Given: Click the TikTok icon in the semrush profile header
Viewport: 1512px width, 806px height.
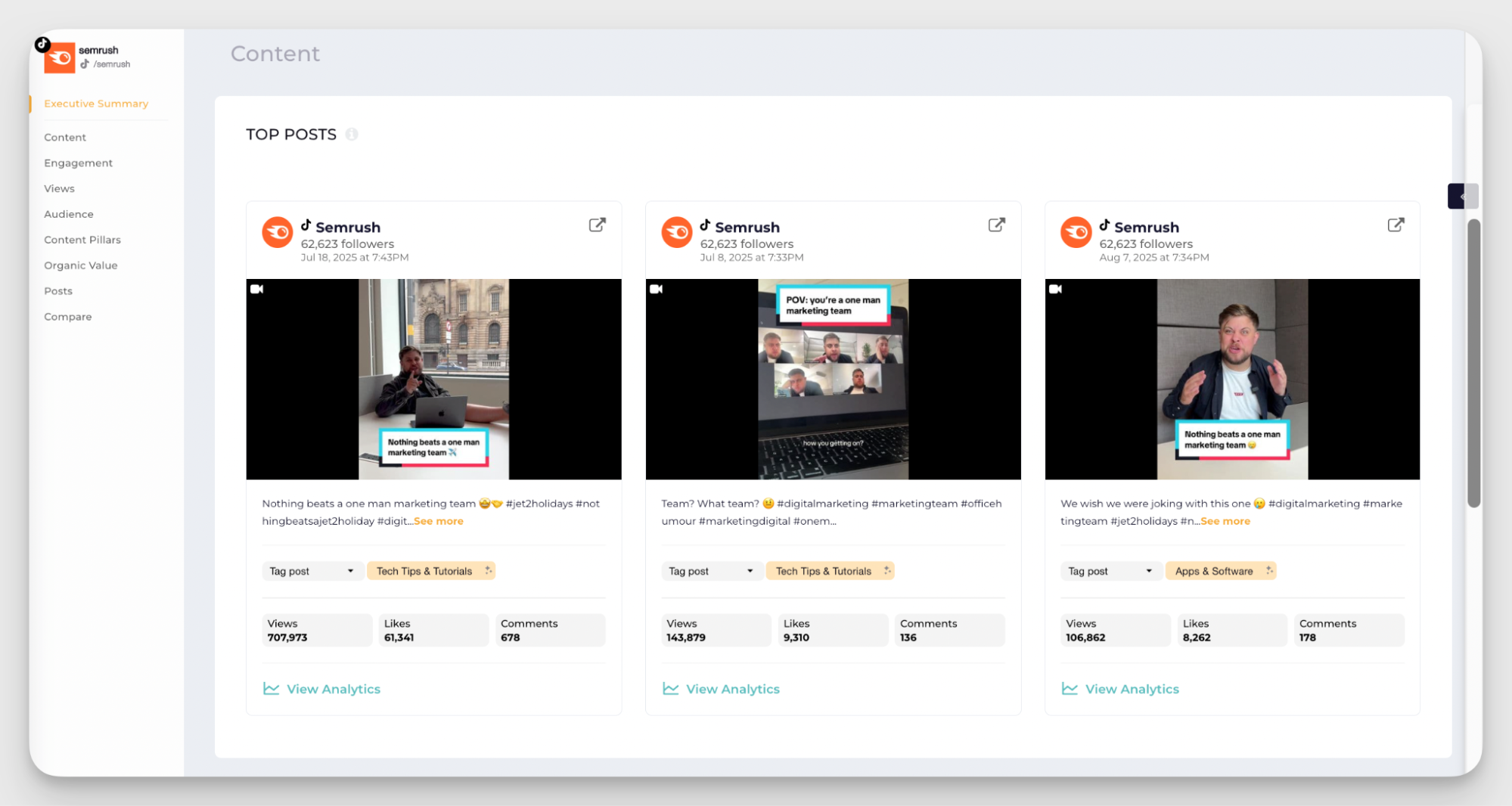Looking at the screenshot, I should point(42,45).
